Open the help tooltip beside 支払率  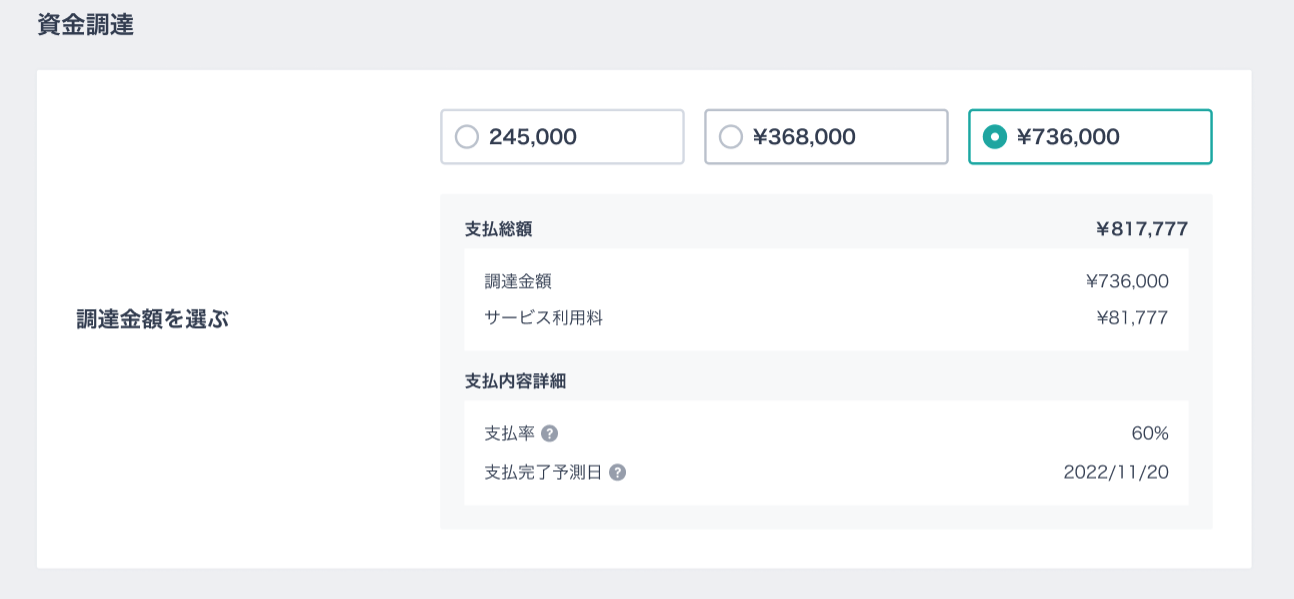click(549, 433)
